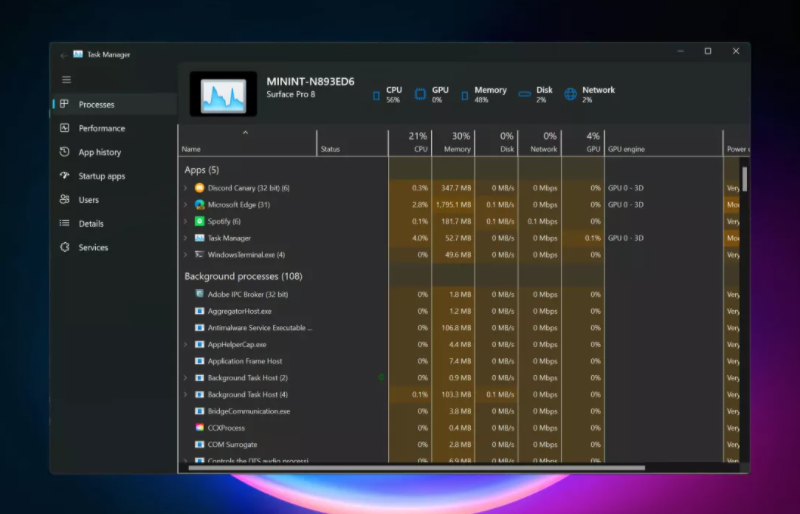800x514 pixels.
Task: Select the AggregatorHost.exe process
Action: (459, 311)
